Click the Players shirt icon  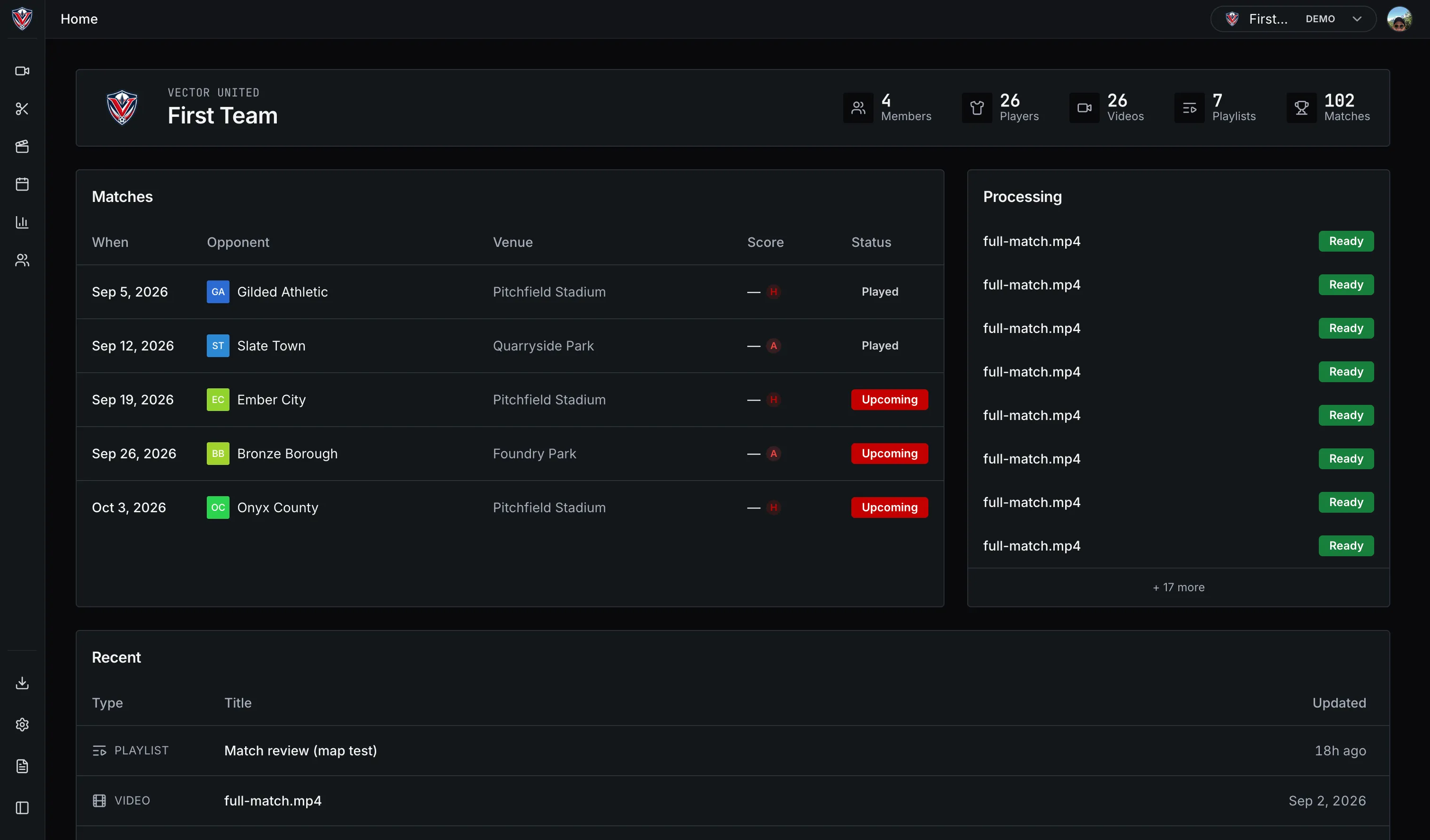(x=977, y=108)
